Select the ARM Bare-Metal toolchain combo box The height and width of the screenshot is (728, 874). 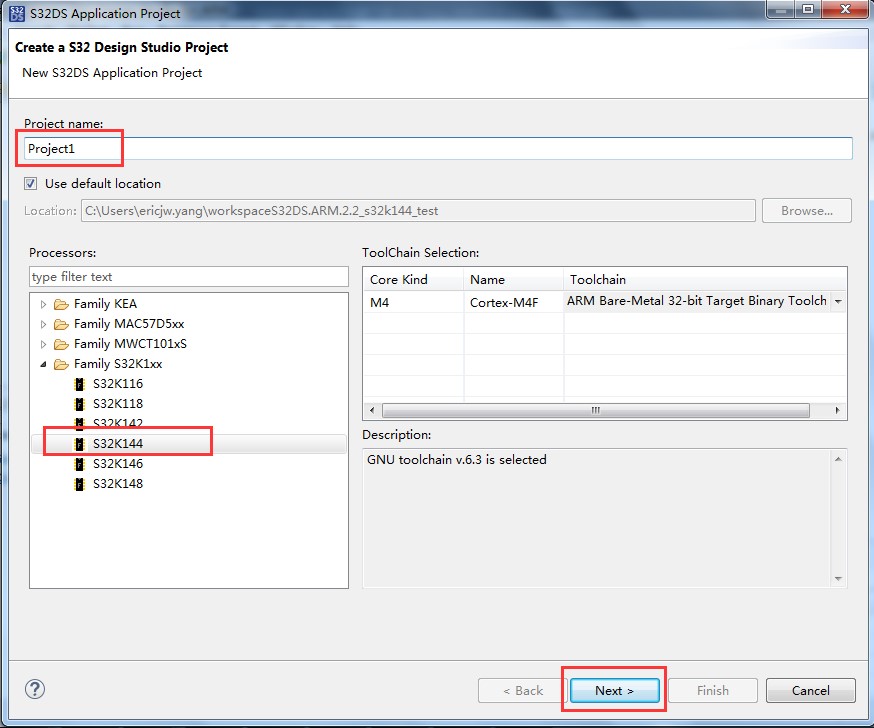(705, 302)
